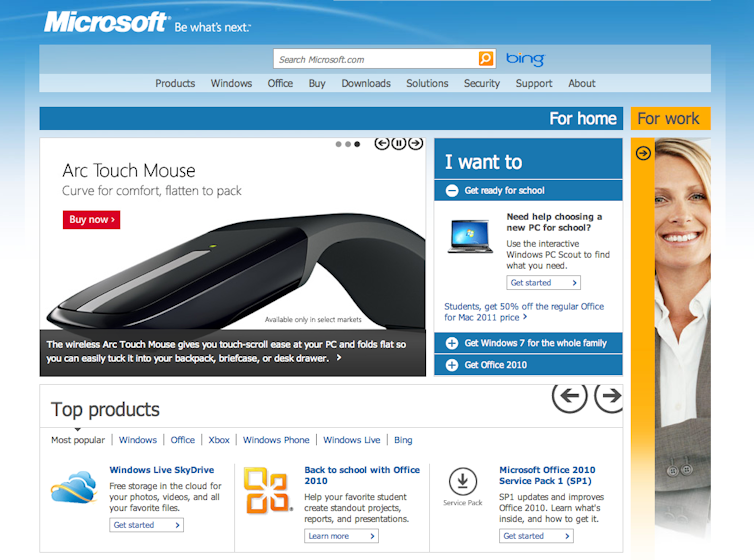
Task: Click the Service Pack download icon
Action: point(463,481)
